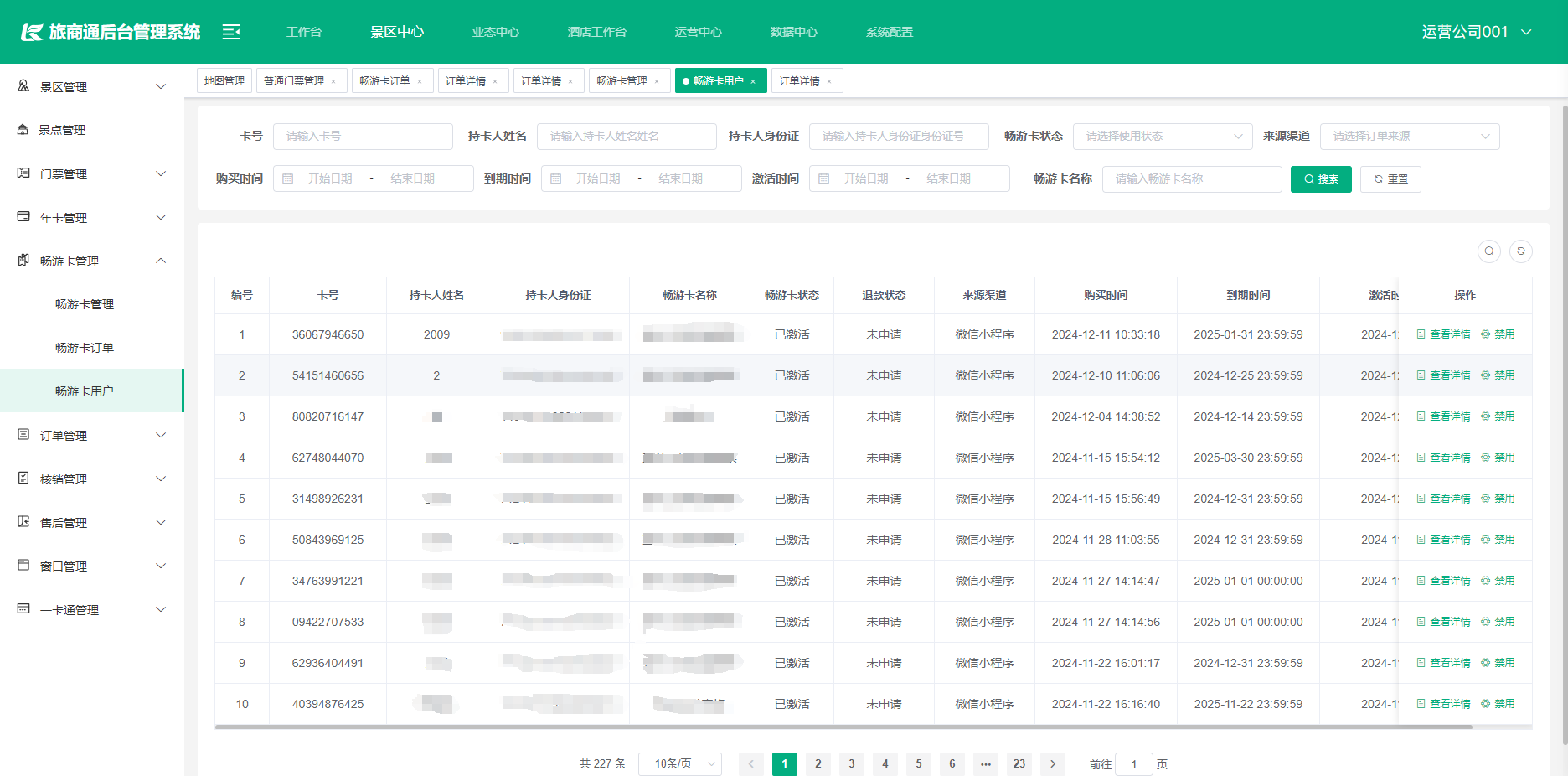Click calendar icon in 到期时间 date range
This screenshot has width=1568, height=776.
point(556,178)
